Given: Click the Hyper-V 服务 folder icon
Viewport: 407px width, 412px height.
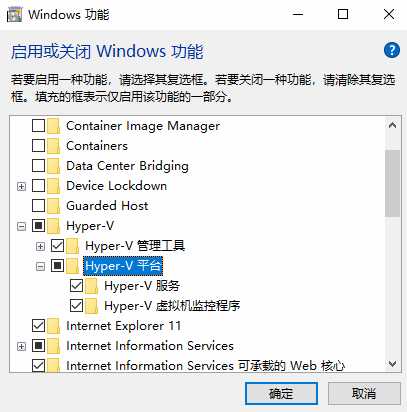Looking at the screenshot, I should pos(91,286).
